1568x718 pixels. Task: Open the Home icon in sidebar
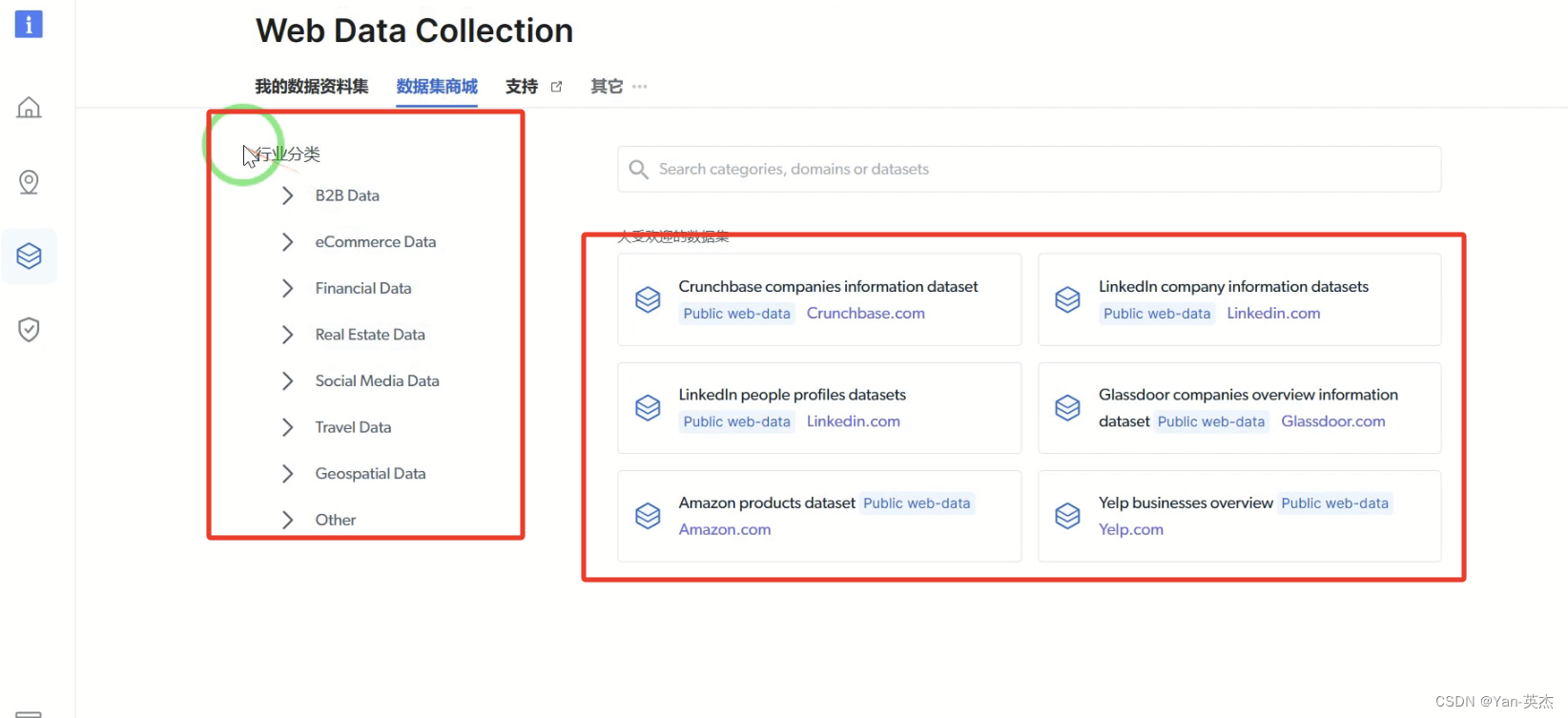tap(29, 108)
